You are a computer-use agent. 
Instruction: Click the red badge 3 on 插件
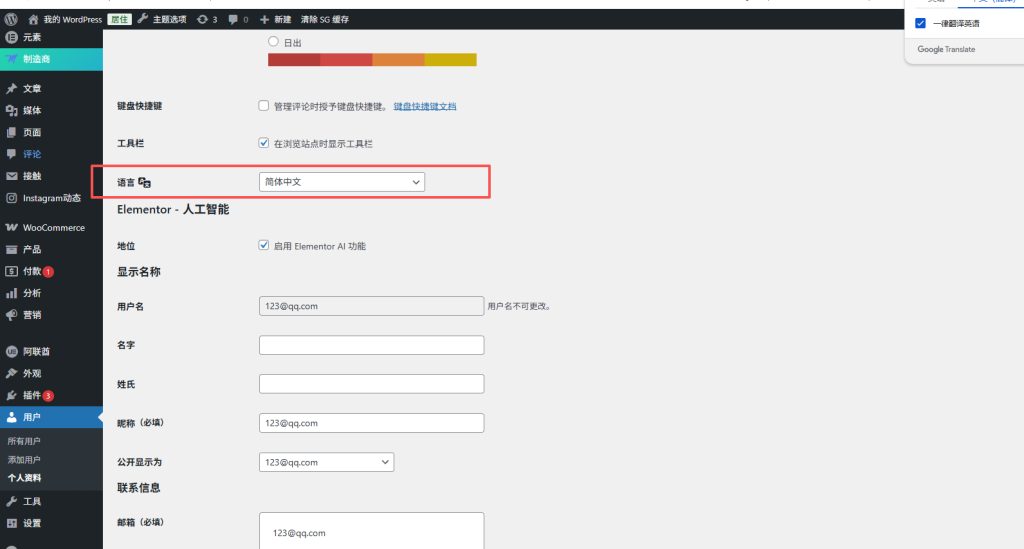click(x=48, y=396)
